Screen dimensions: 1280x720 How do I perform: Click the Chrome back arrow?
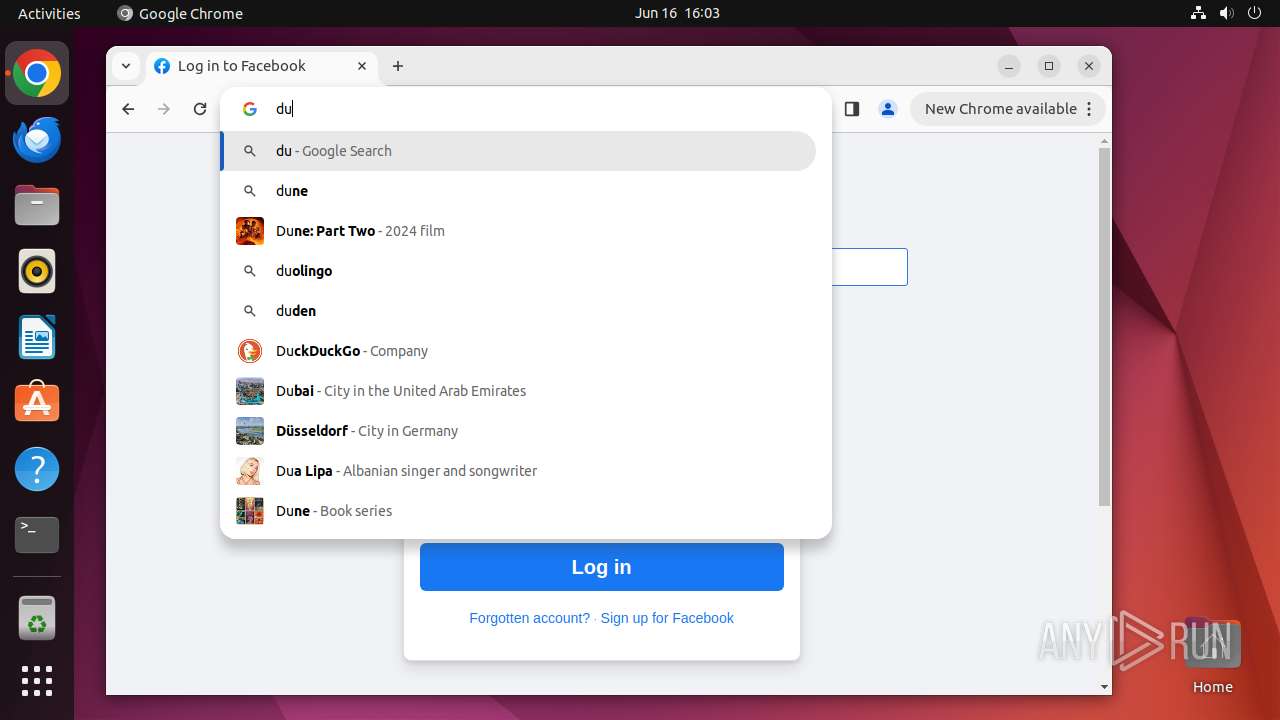click(128, 109)
